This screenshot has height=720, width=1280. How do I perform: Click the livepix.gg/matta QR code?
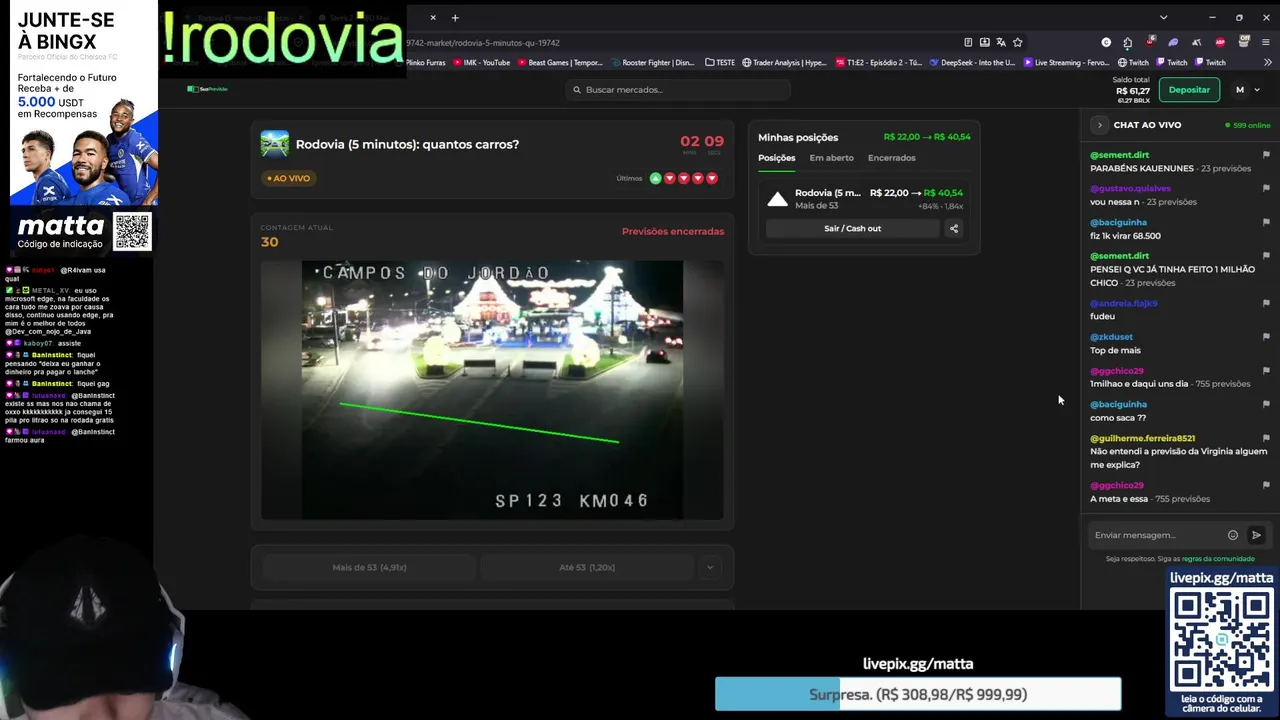[x=1222, y=639]
